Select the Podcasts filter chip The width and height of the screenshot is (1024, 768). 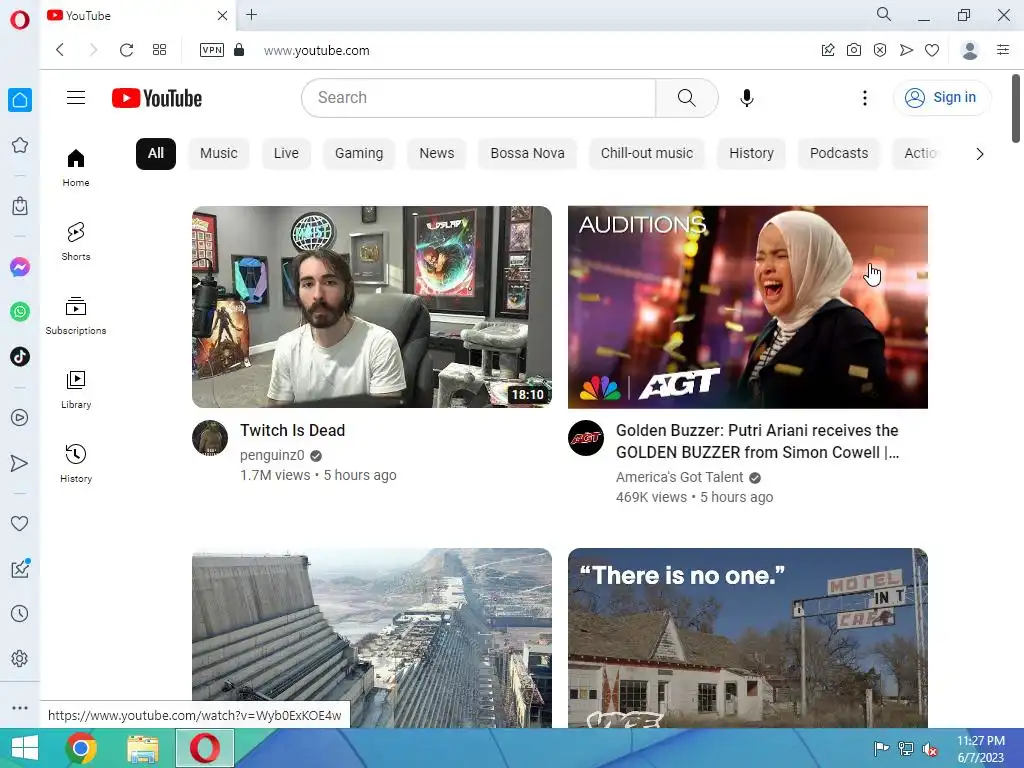pyautogui.click(x=839, y=153)
